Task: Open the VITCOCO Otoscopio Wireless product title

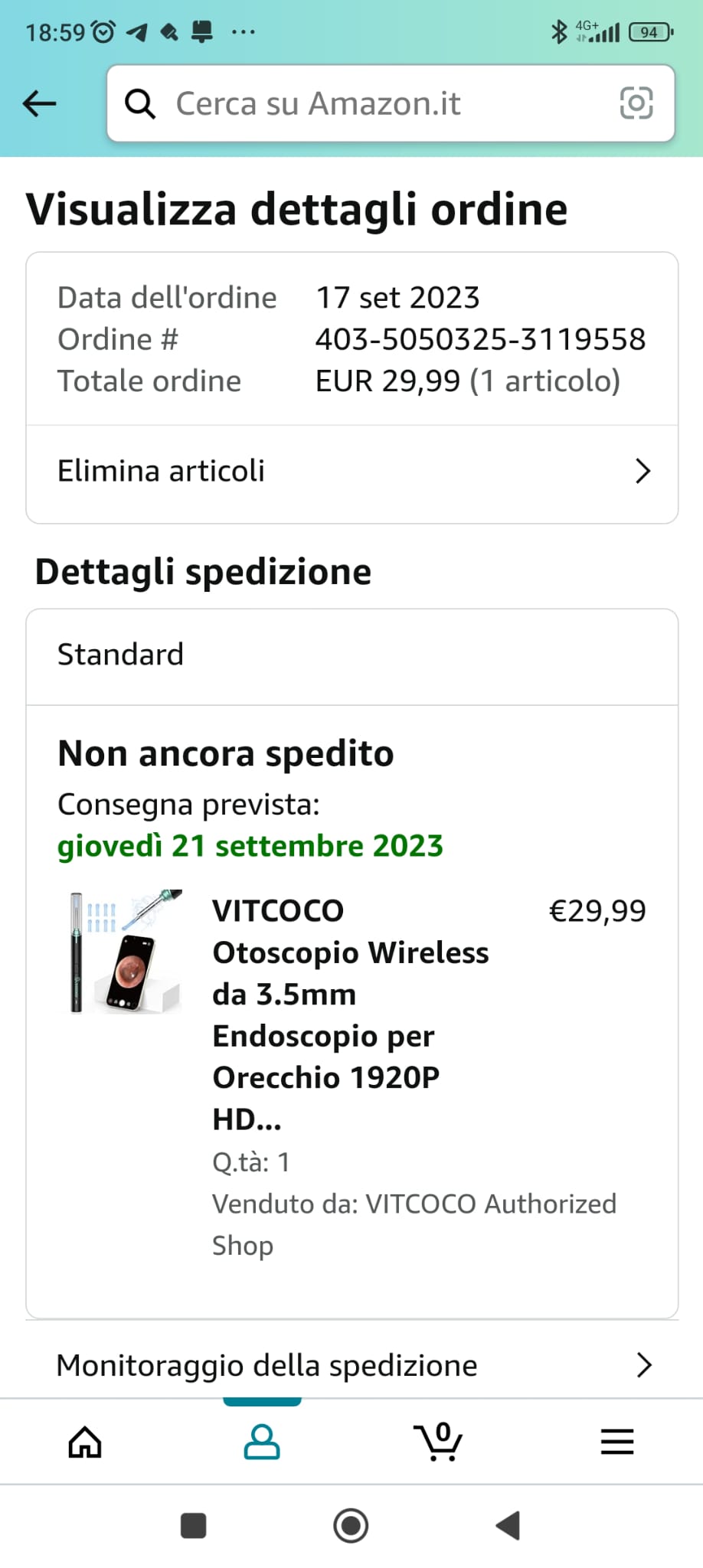Action: coord(350,1014)
